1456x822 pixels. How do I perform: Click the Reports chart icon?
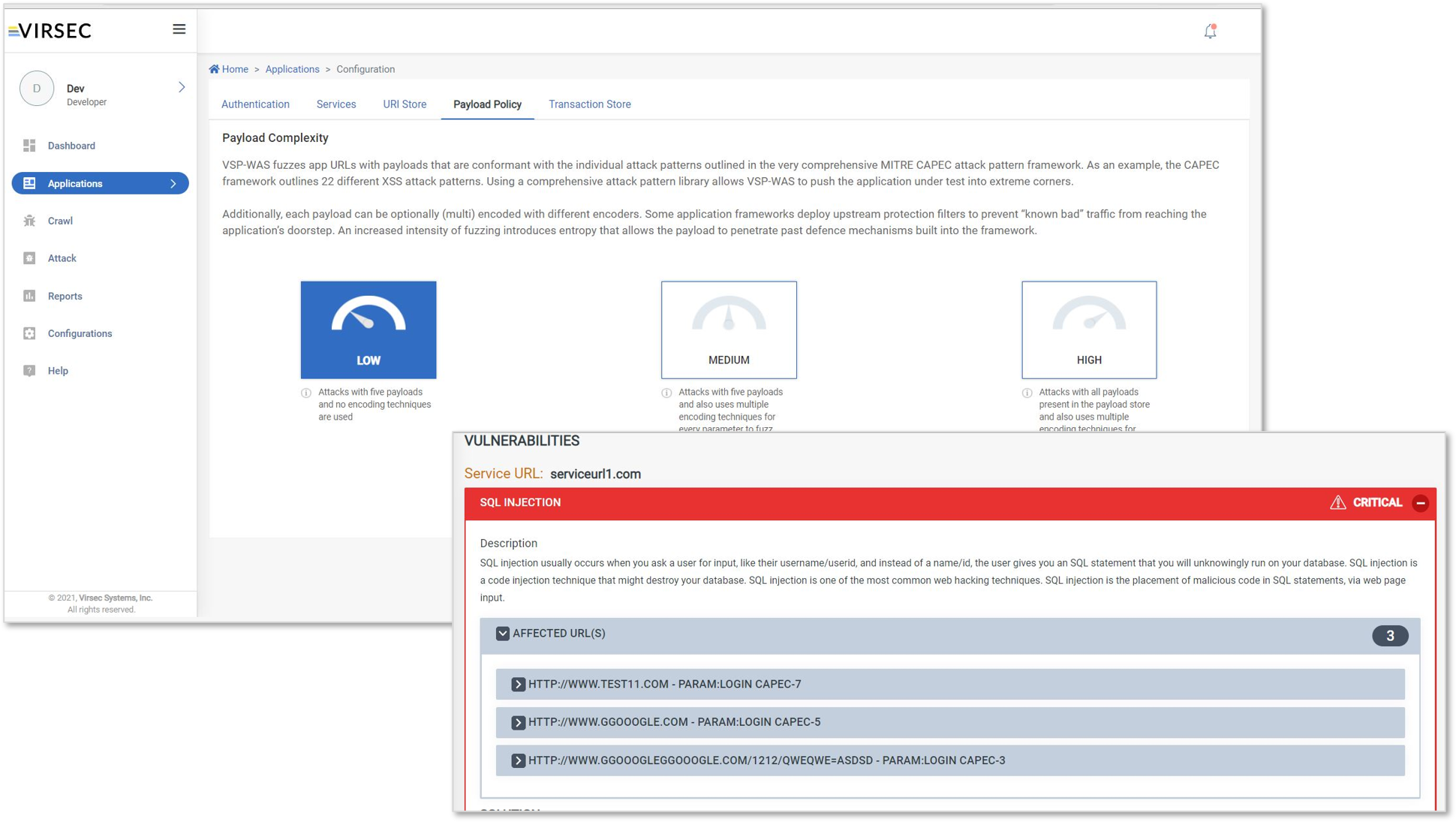29,296
